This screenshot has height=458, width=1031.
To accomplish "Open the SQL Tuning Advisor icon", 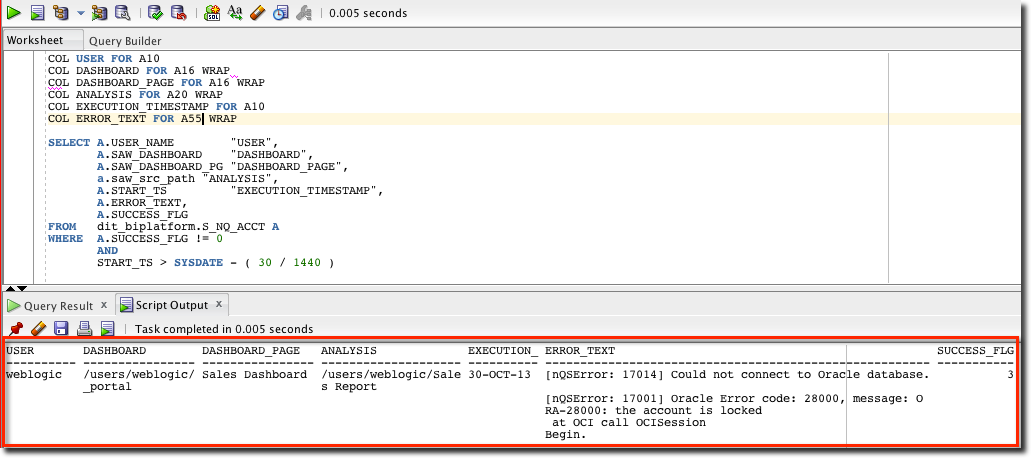I will (122, 12).
